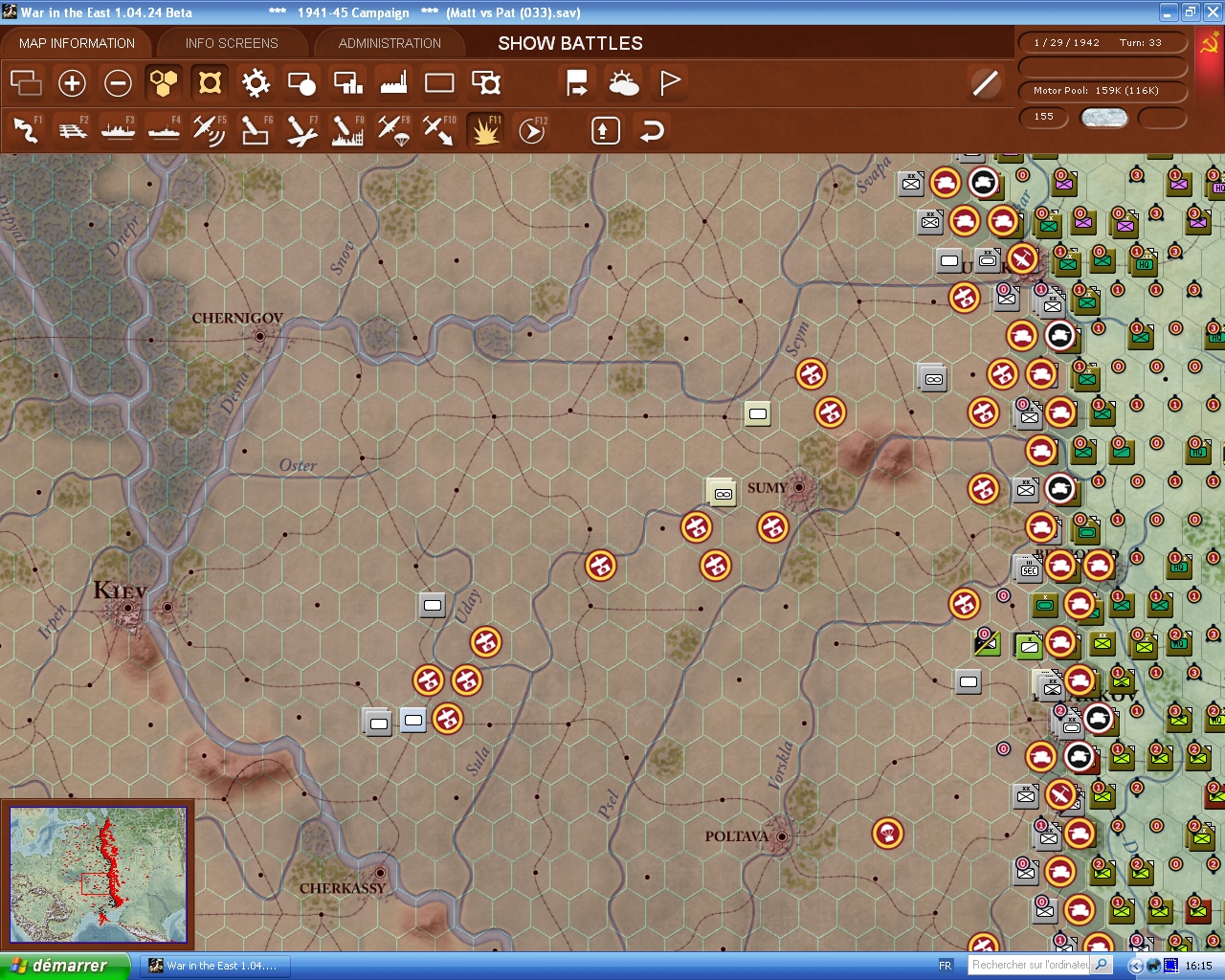The image size is (1225, 980).
Task: Click the KIEV city label
Action: pos(120,590)
